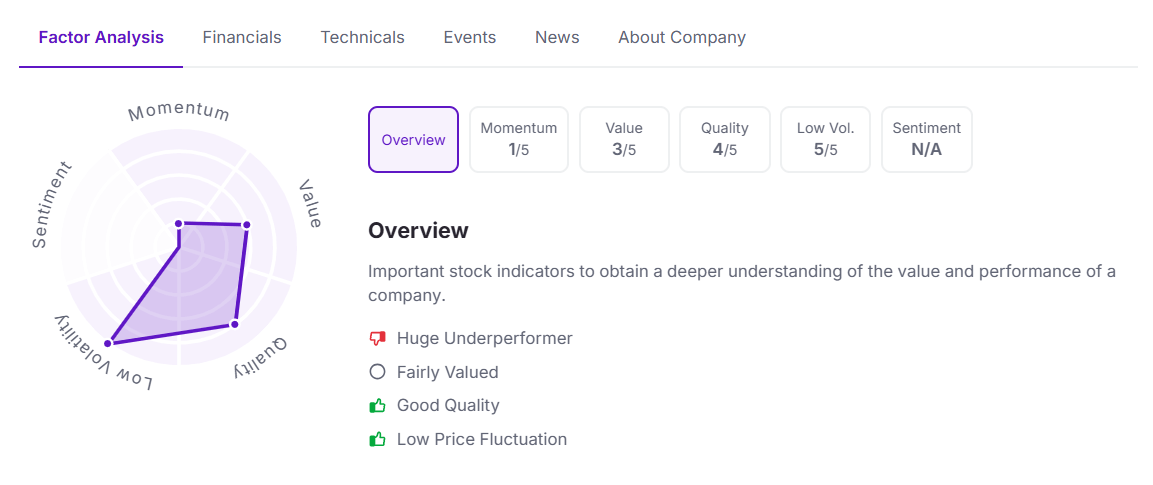Click thumbs-up icon next to Low Price Fluctuation
This screenshot has height=485, width=1153.
(x=377, y=439)
